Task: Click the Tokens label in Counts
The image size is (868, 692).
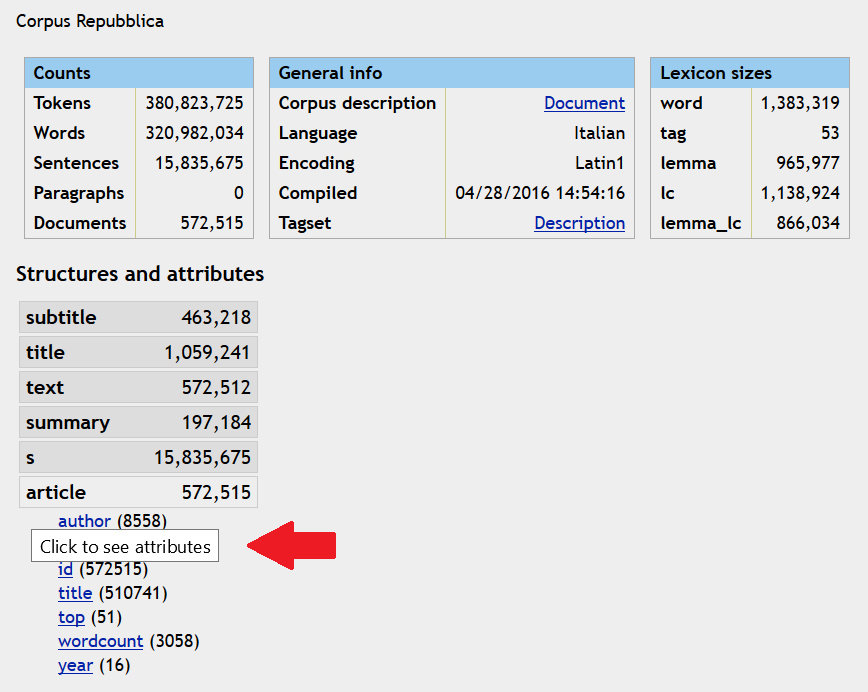Action: [62, 103]
